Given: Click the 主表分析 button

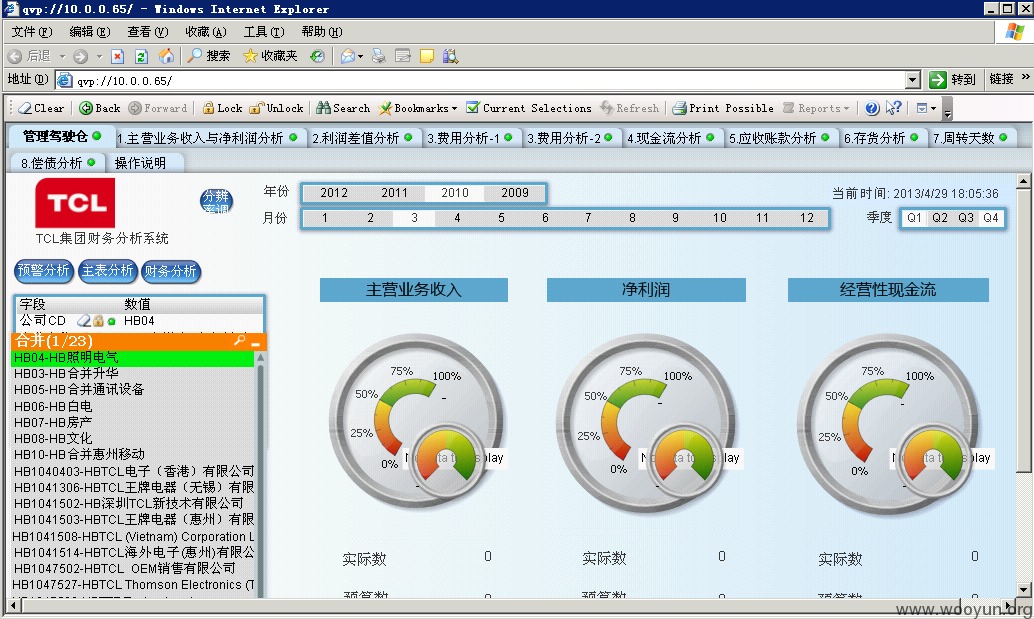Looking at the screenshot, I should [x=107, y=271].
